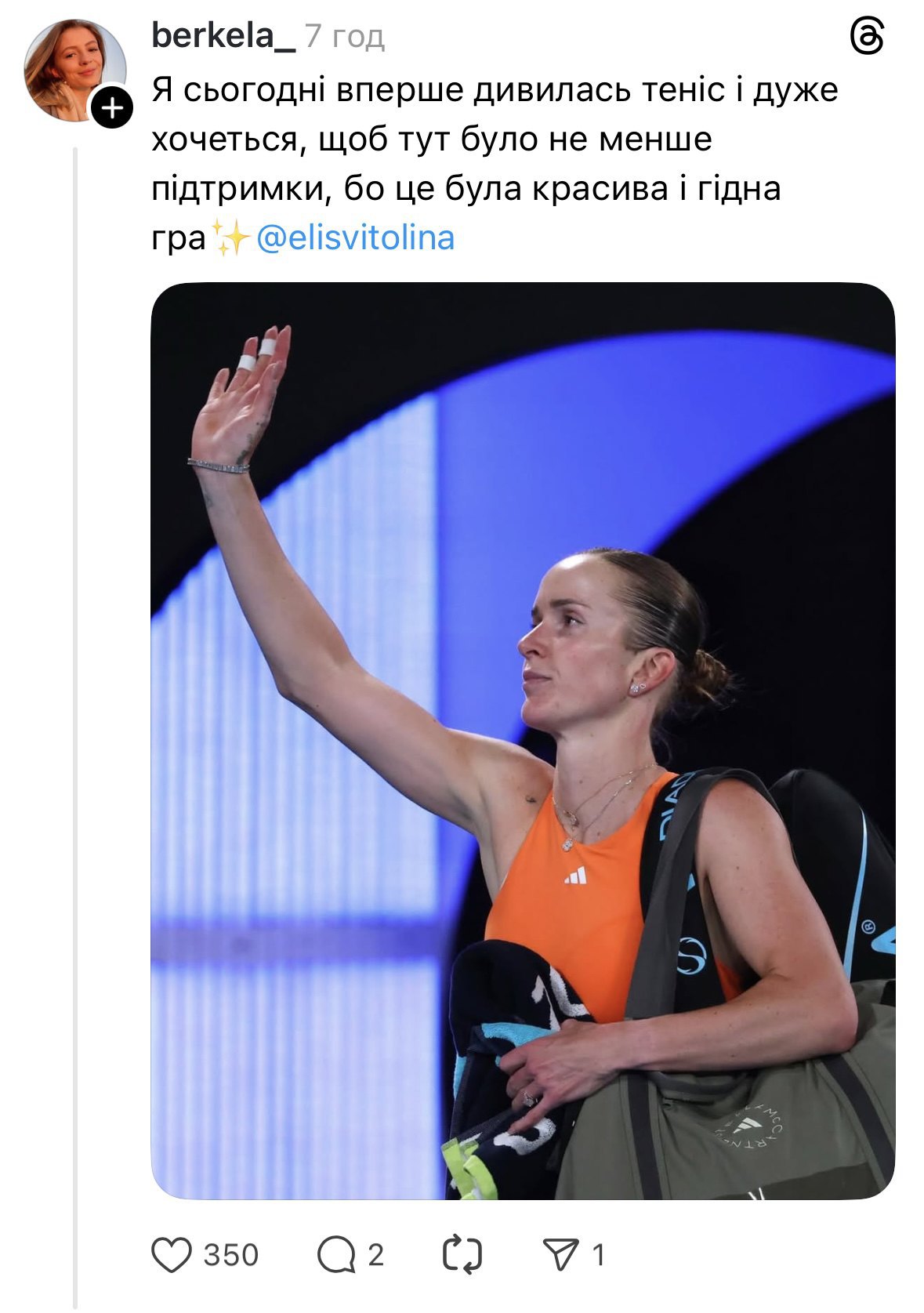Screen dimensions: 924x1313
Task: Click the post timestamp 7 год
Action: point(345,36)
